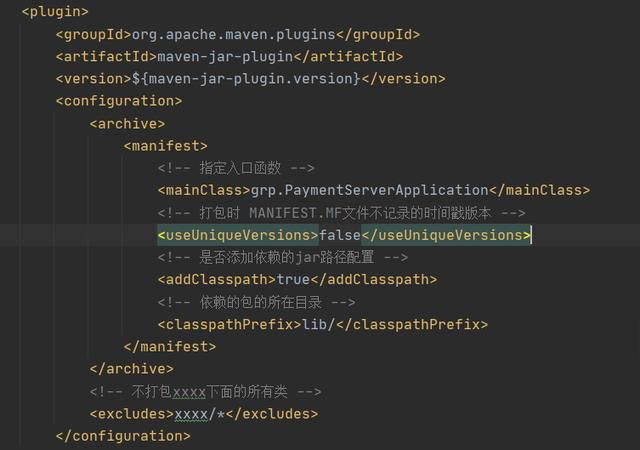Click the closing configuration tag
Screen dimensions: 640x450
[123, 436]
